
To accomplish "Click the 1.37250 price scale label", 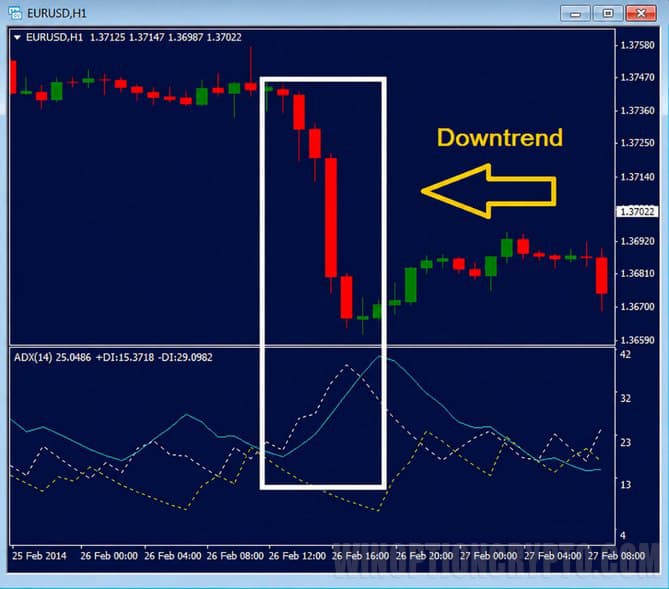I will [x=637, y=143].
